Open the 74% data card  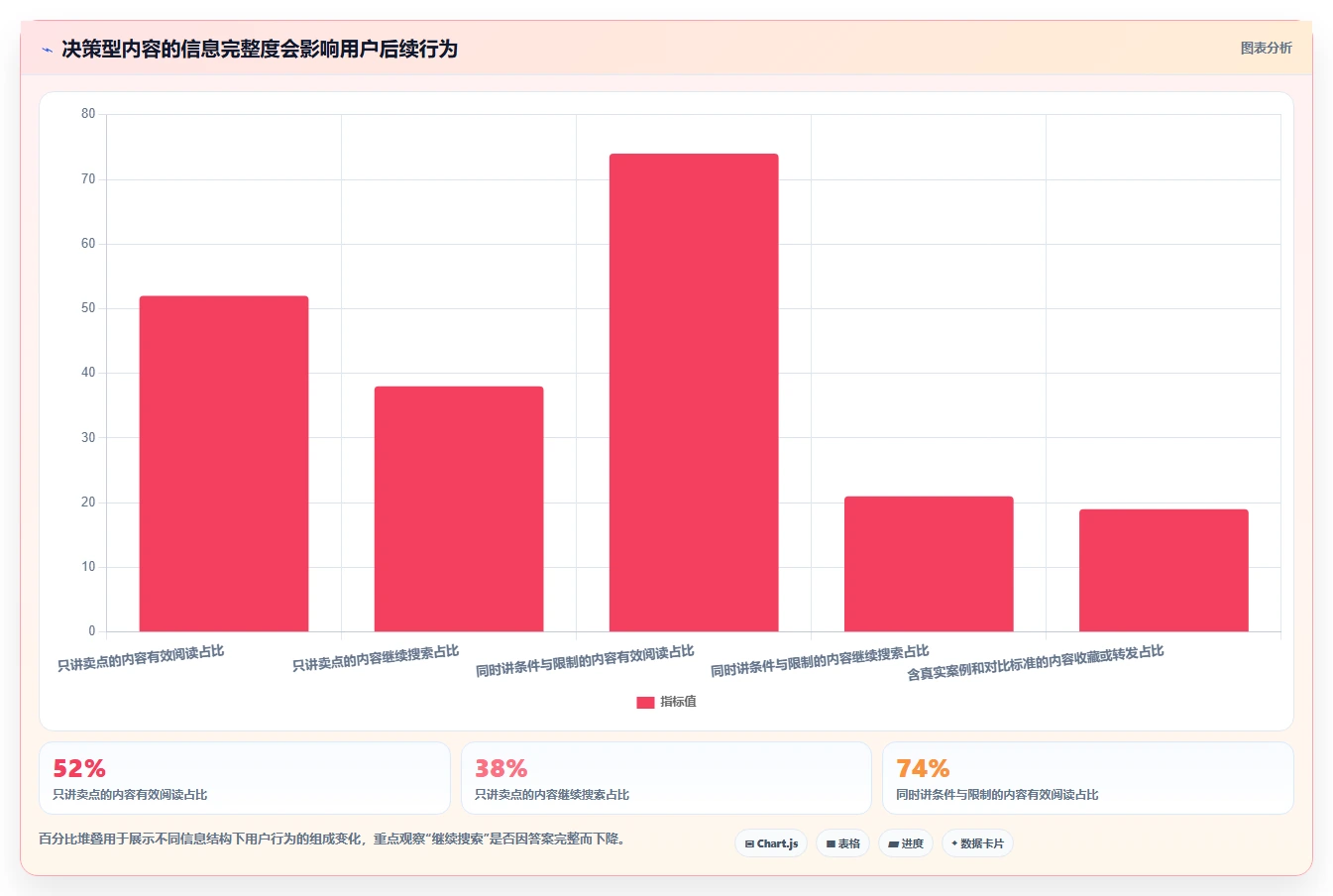pos(1088,778)
